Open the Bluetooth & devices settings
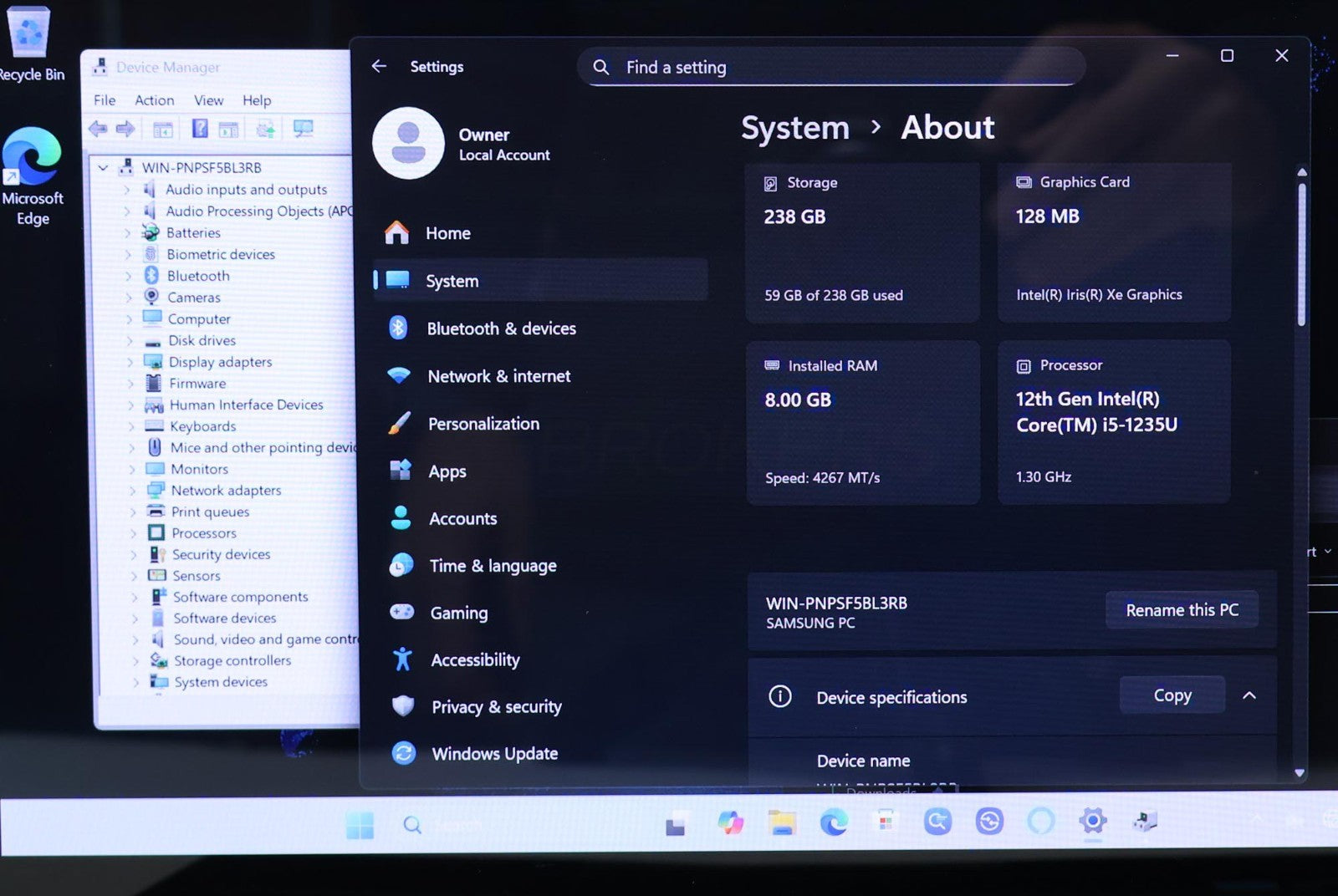 [500, 328]
